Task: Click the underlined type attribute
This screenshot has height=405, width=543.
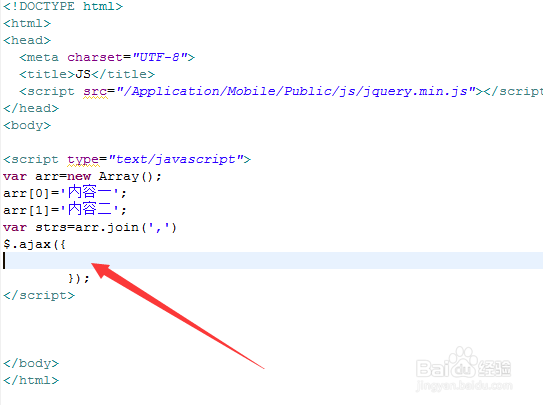Action: click(x=83, y=160)
